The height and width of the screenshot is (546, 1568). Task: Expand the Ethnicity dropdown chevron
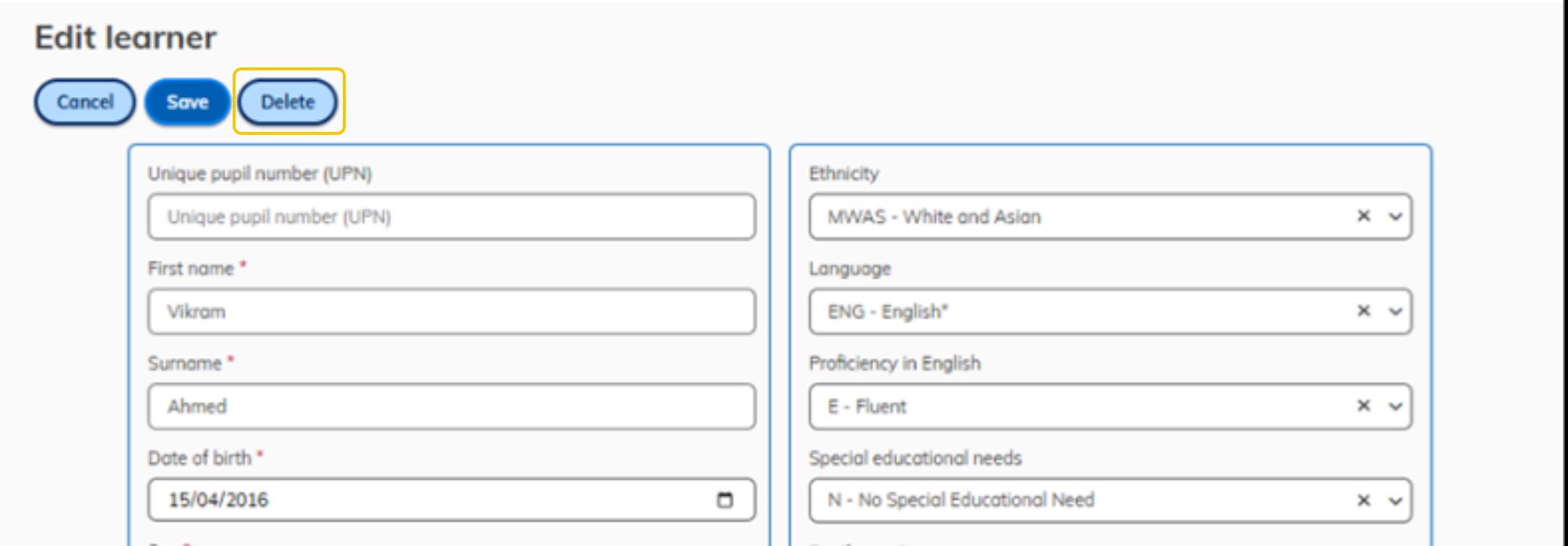tap(1395, 217)
